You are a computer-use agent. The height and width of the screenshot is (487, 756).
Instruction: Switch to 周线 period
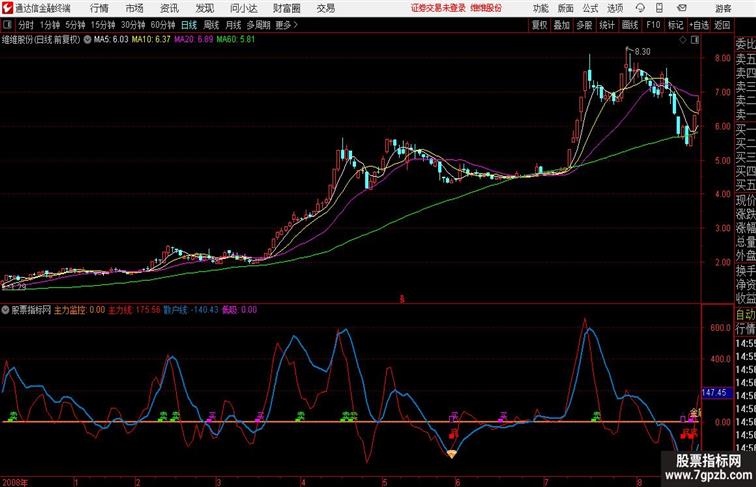(211, 25)
